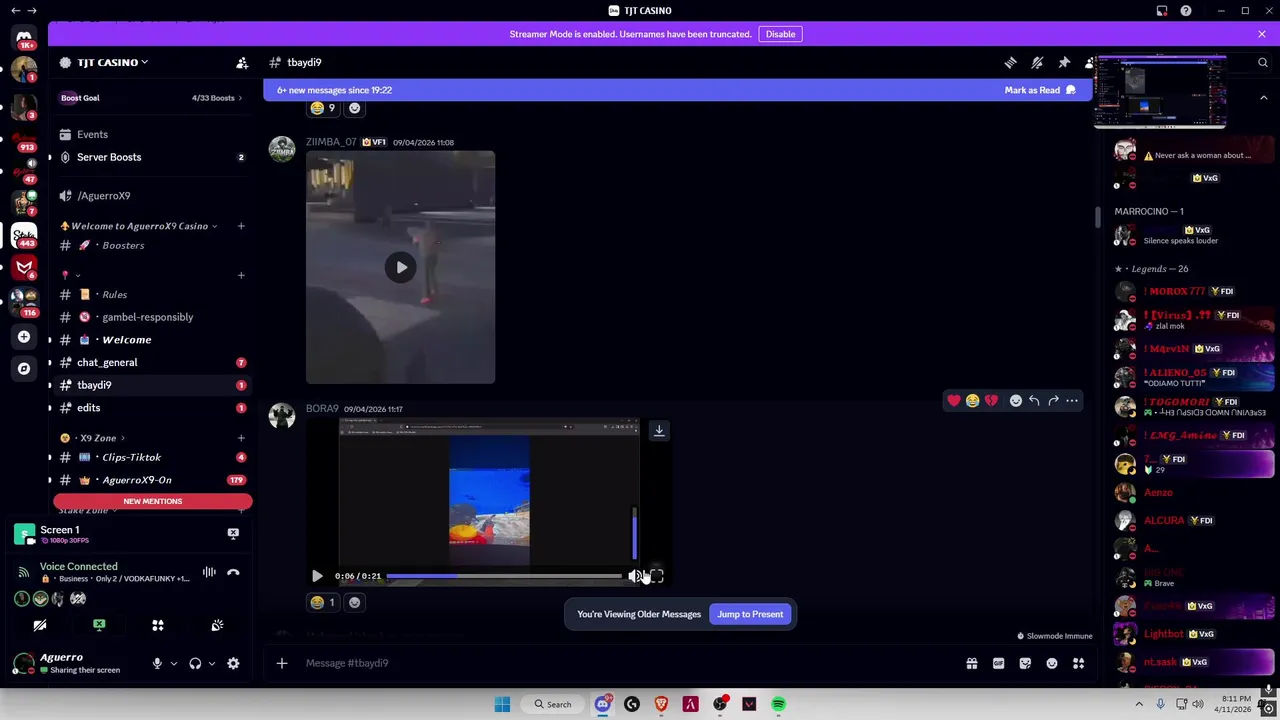
Task: Reply to BORA9's message
Action: [1034, 401]
